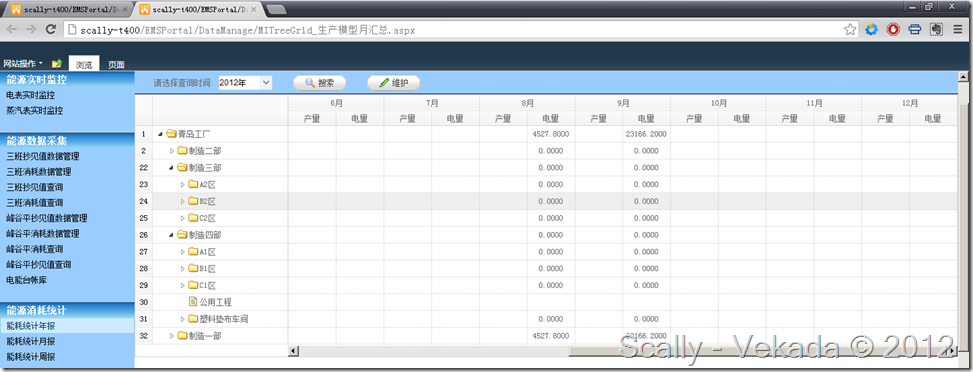Click the browser back arrow

point(12,29)
